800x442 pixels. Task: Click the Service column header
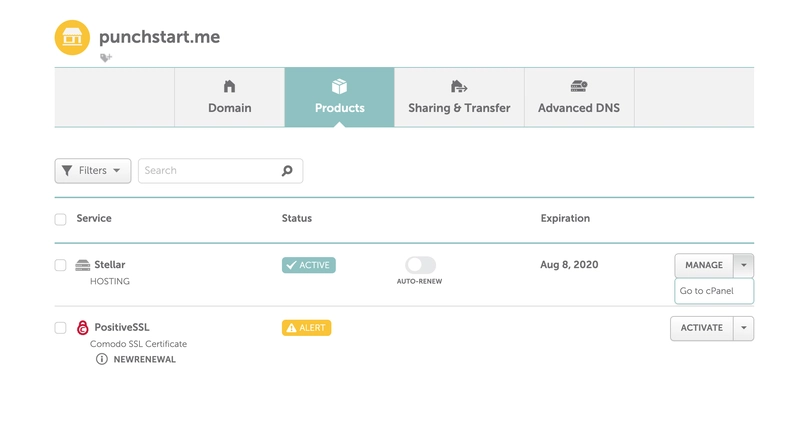pyautogui.click(x=94, y=218)
